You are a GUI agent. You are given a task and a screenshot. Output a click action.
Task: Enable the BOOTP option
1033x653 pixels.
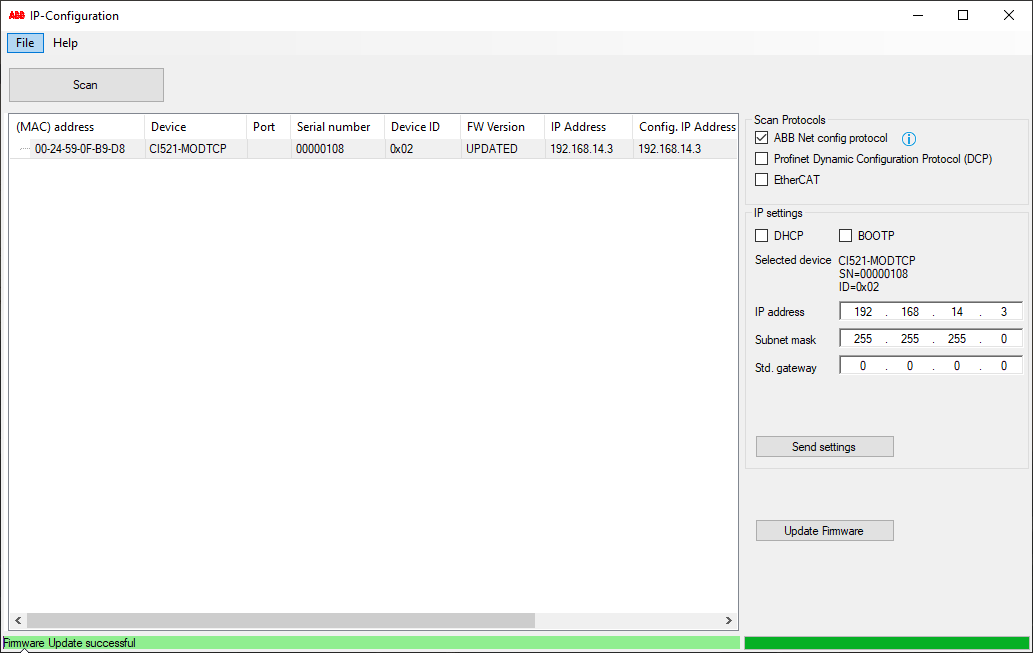844,235
